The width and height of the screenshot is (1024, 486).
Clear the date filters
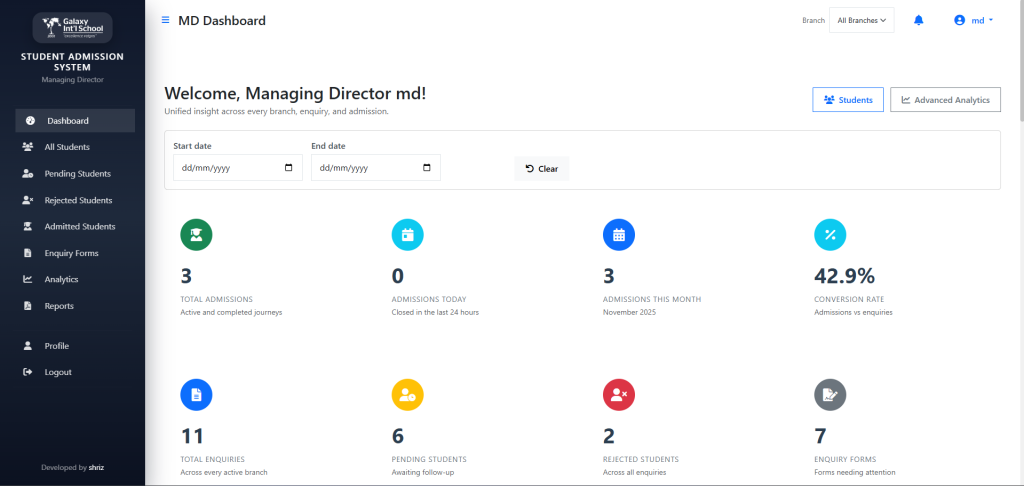click(x=542, y=168)
